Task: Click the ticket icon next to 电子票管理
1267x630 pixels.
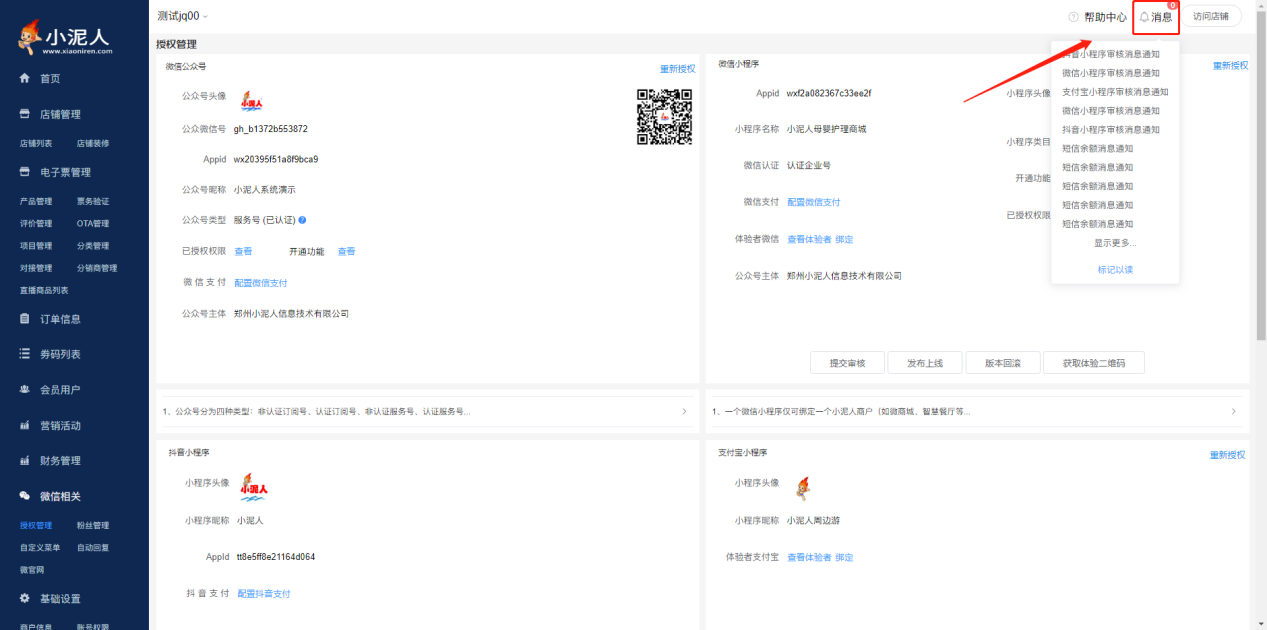Action: (x=25, y=172)
